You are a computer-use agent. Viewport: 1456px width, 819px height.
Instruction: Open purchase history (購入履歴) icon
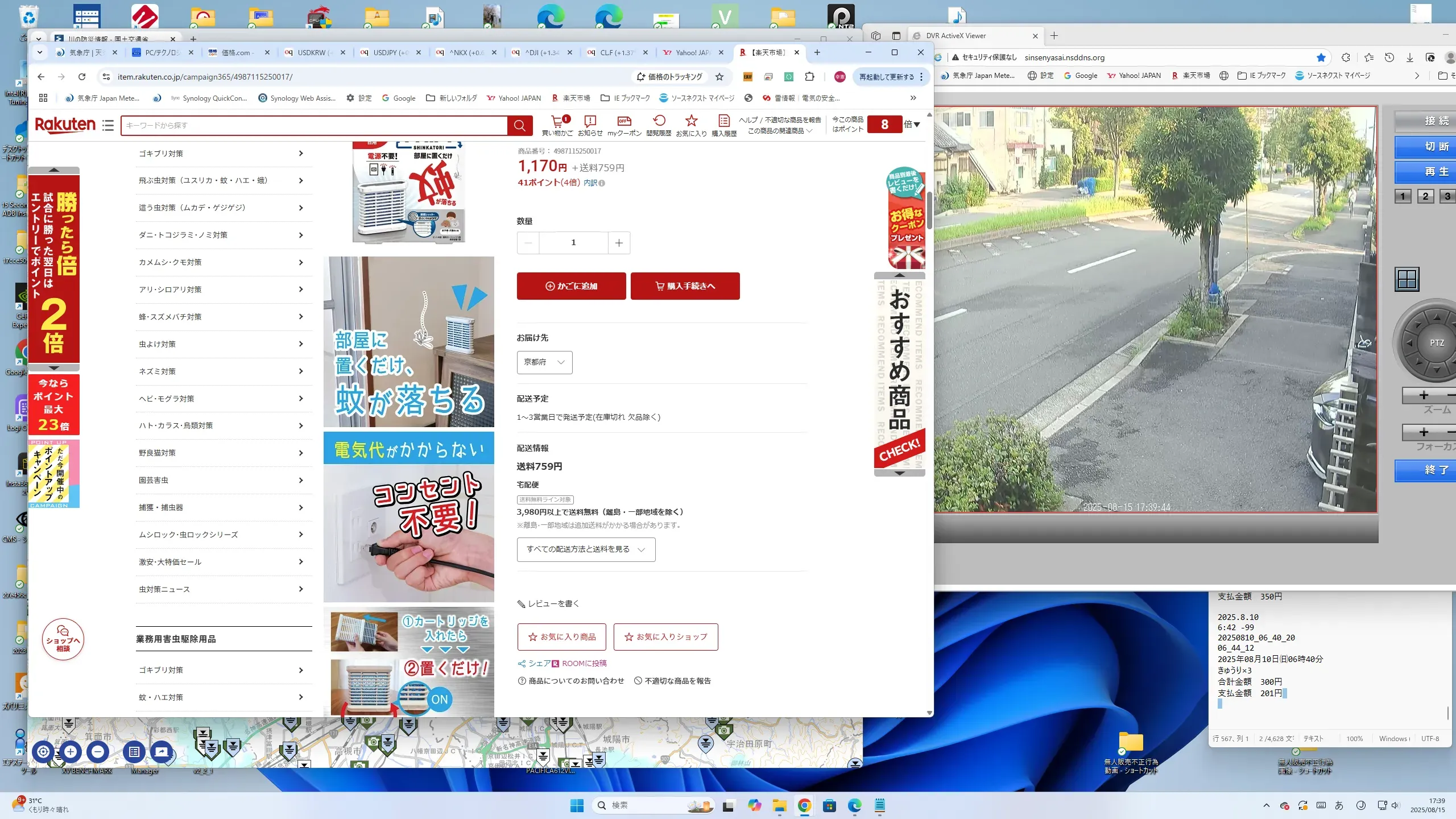(723, 121)
